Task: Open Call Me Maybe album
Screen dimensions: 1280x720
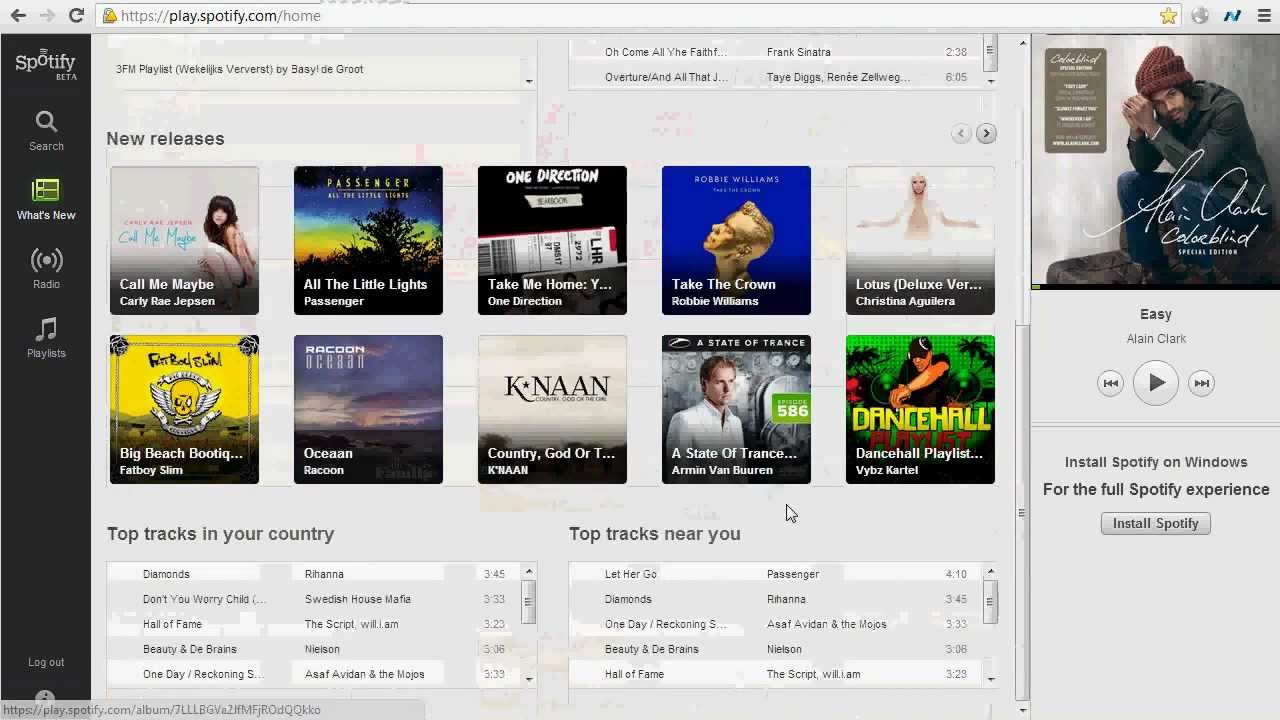Action: tap(184, 240)
